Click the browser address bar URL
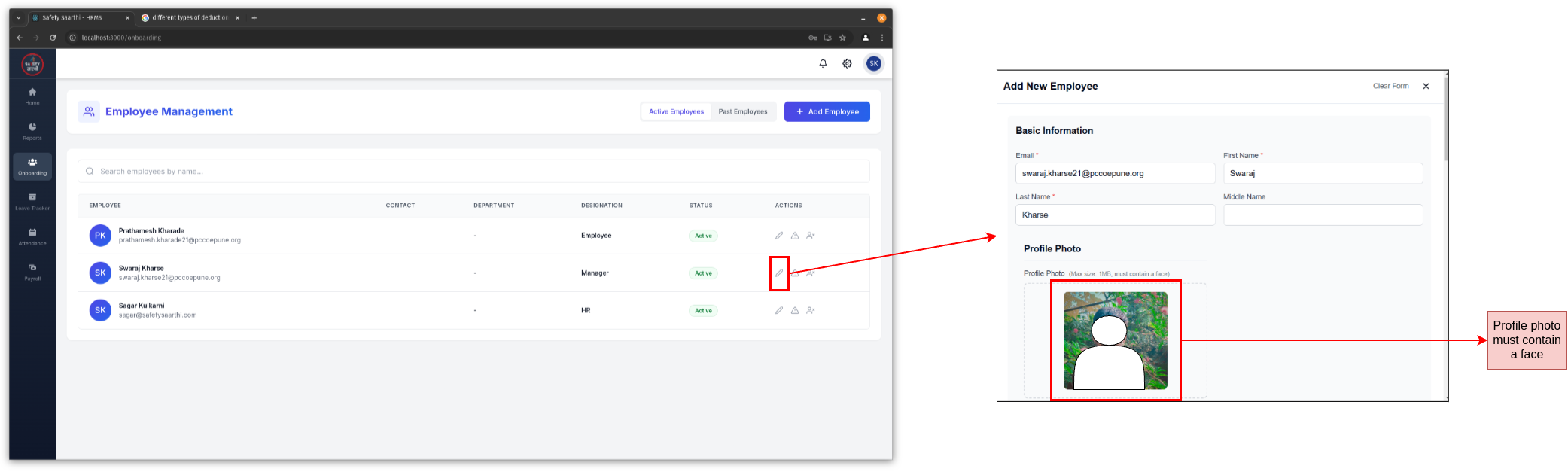Screen dimensions: 1568x472 121,38
